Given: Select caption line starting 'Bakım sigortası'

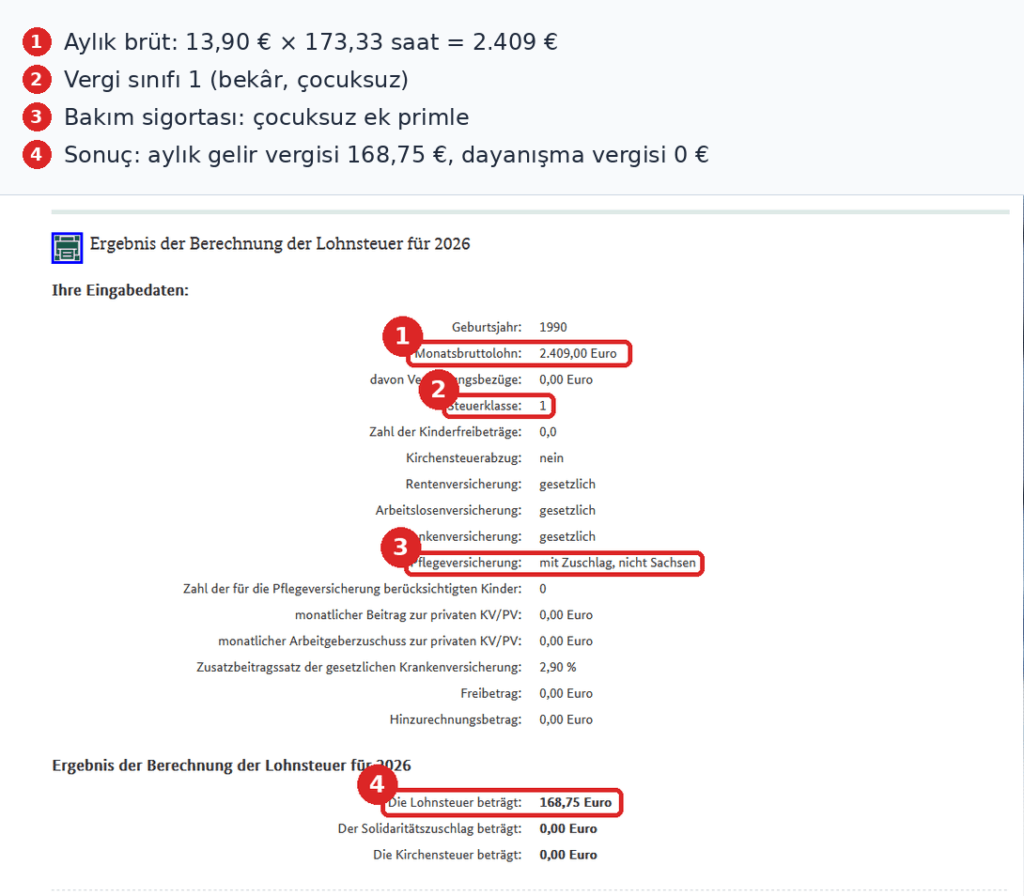Looking at the screenshot, I should click(x=266, y=118).
